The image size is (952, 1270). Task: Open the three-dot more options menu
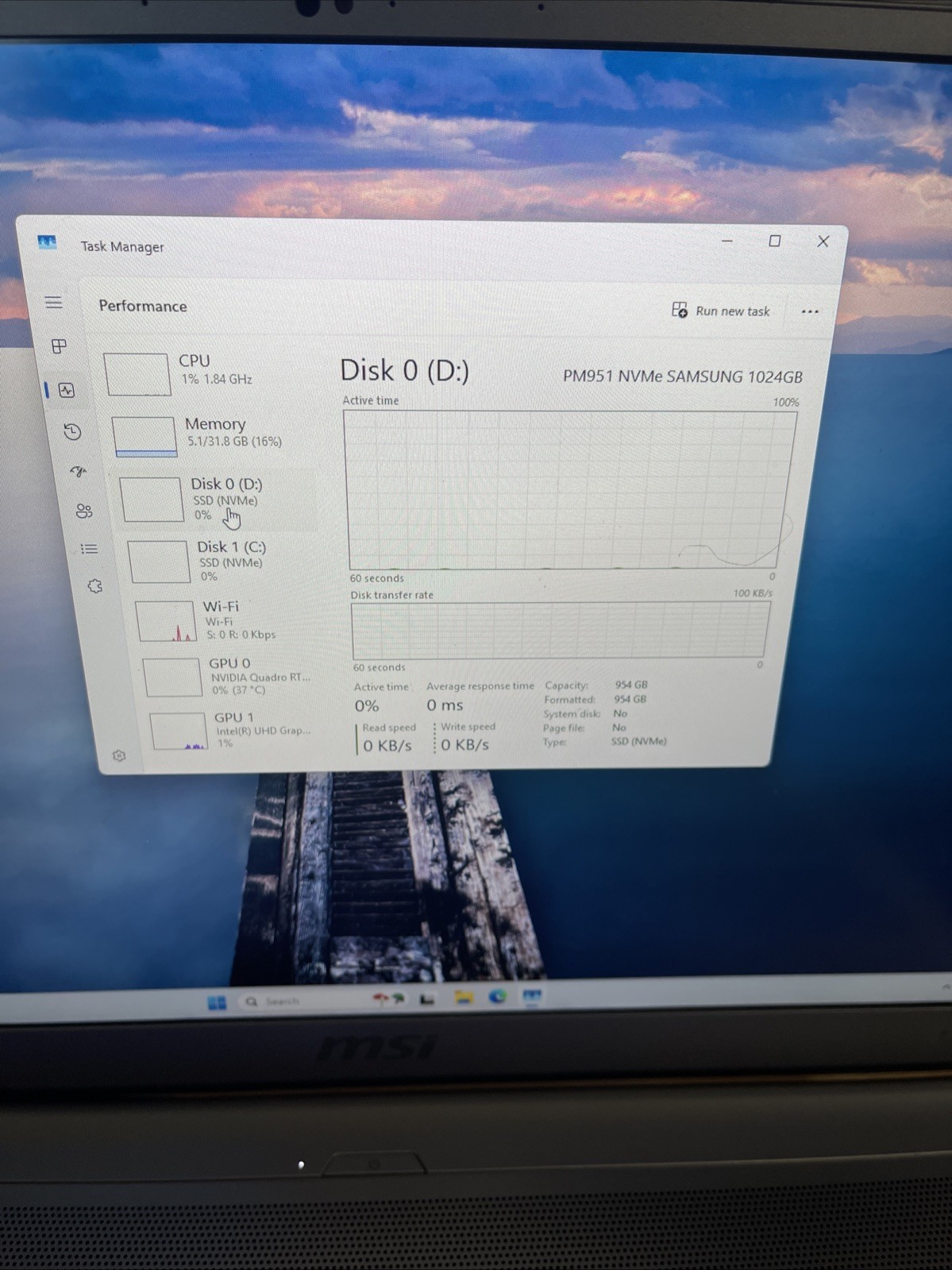coord(809,311)
